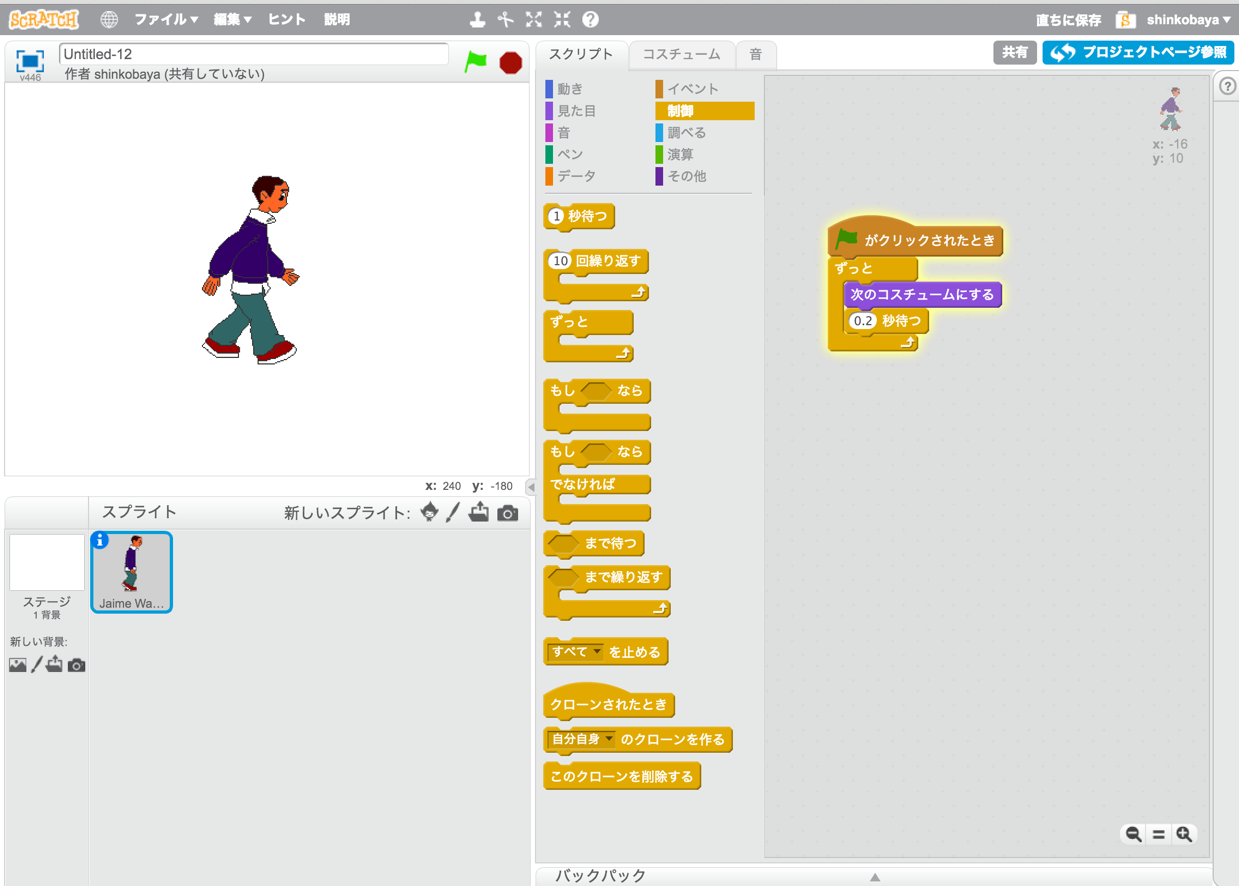Take backdrop photo from camera
Screen dimensions: 1239x886
click(x=77, y=665)
